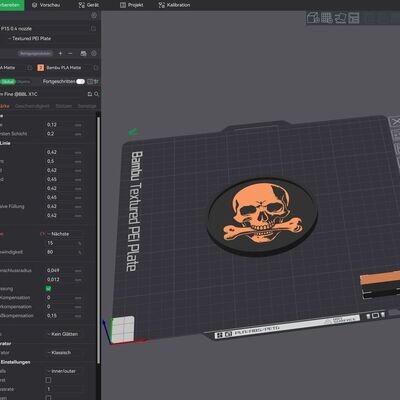Tick the empty checkbox below inner/outer
Viewport: 400px width, 400px height.
pos(48,380)
